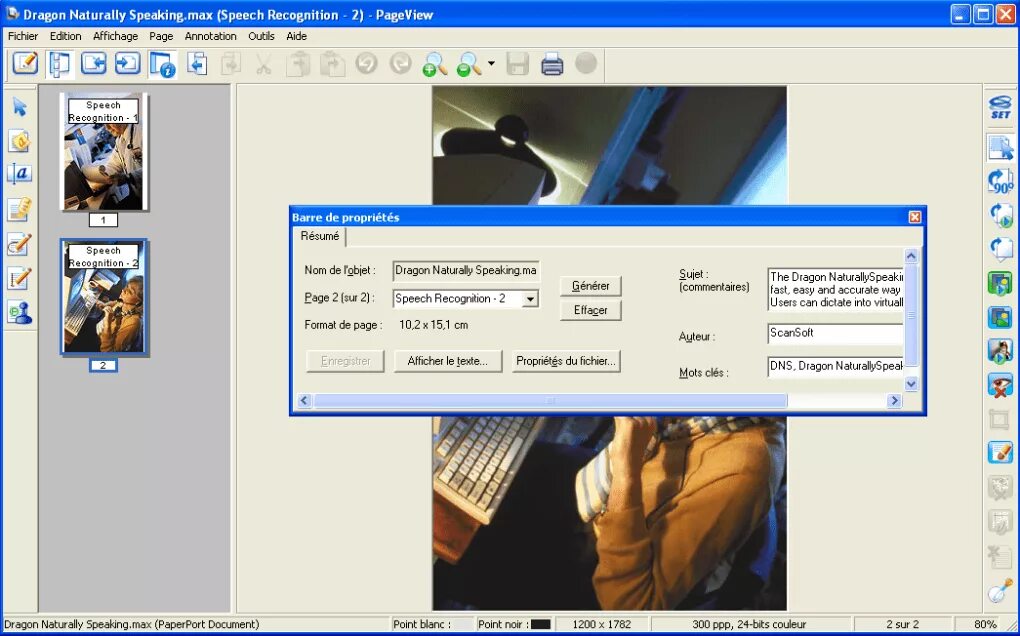Click the portrait photo enhance icon
The image size is (1020, 636).
tap(1000, 351)
